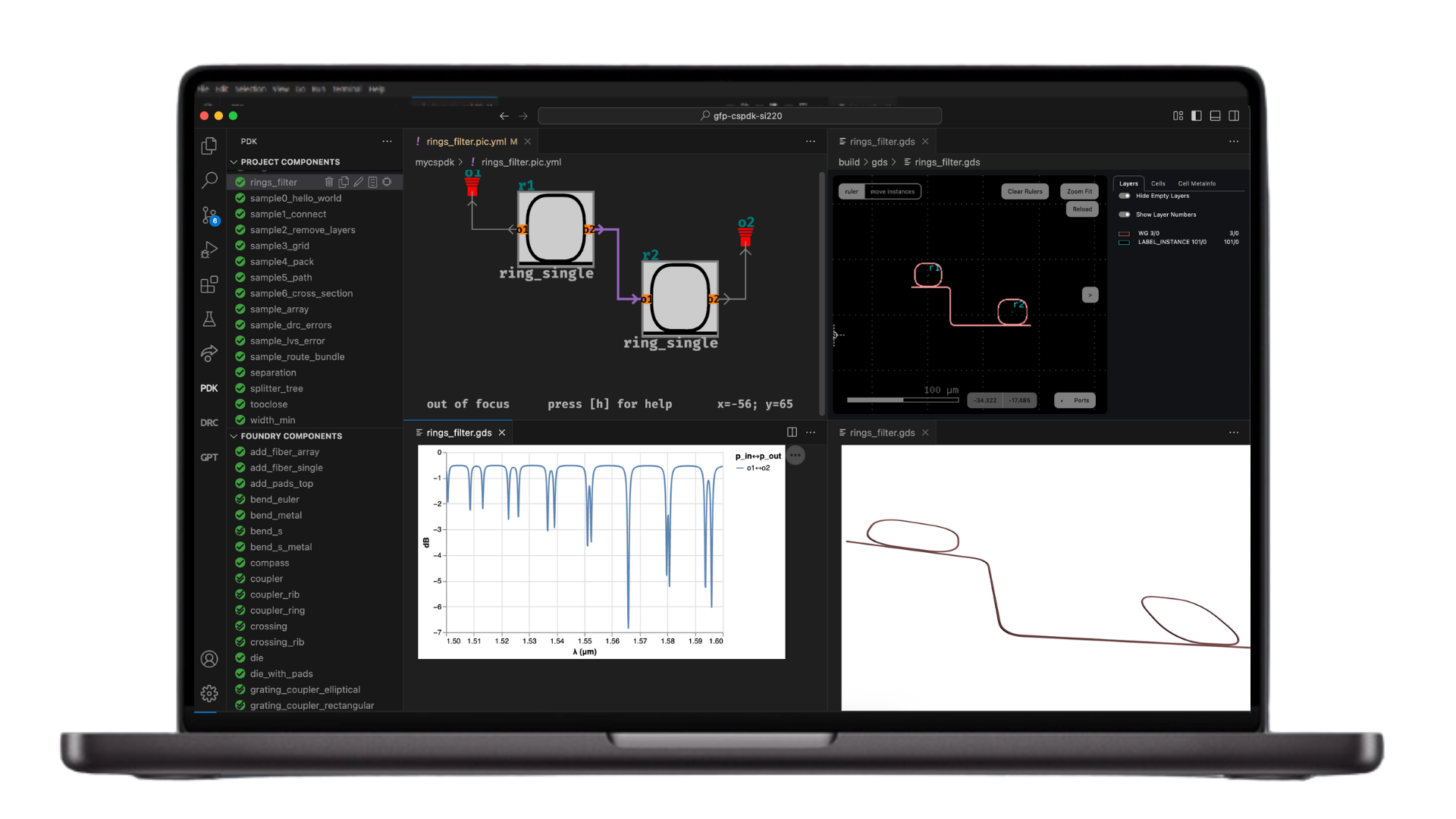The image size is (1456, 819).
Task: Expand the side panel with the > button
Action: click(1090, 295)
